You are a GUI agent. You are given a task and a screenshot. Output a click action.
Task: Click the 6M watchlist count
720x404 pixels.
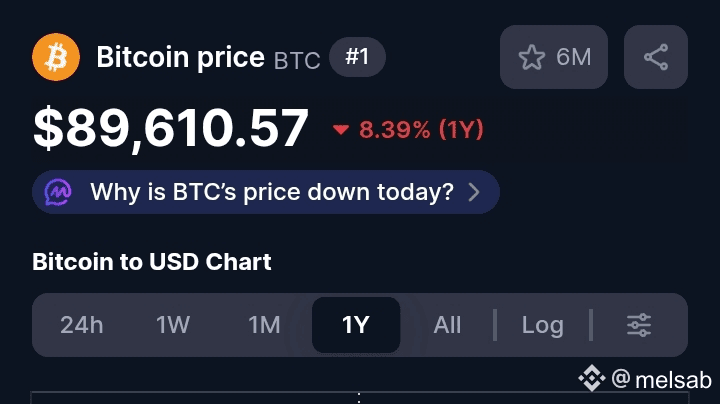(573, 57)
